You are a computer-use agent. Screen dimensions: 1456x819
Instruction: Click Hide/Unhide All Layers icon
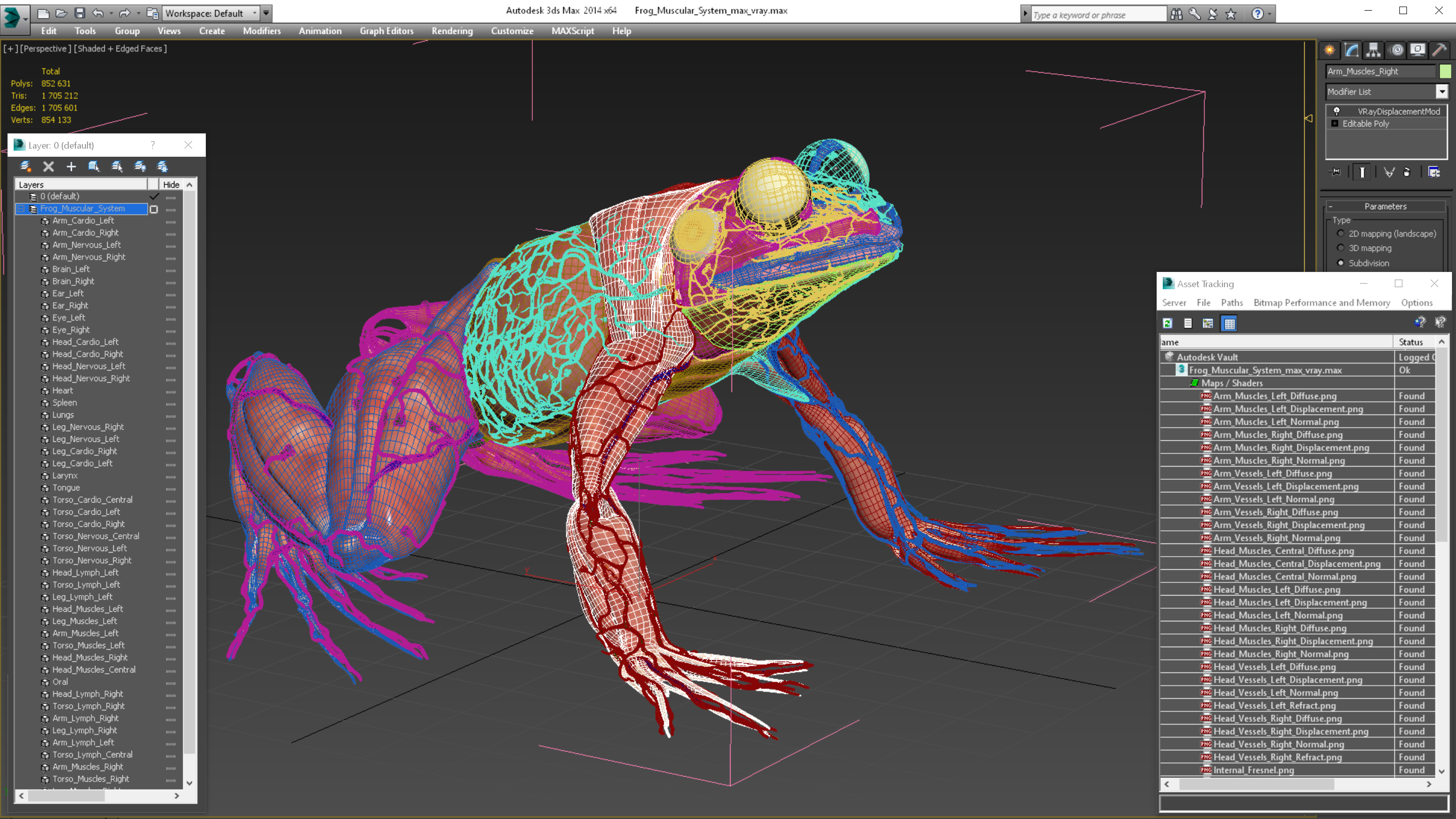(x=140, y=166)
